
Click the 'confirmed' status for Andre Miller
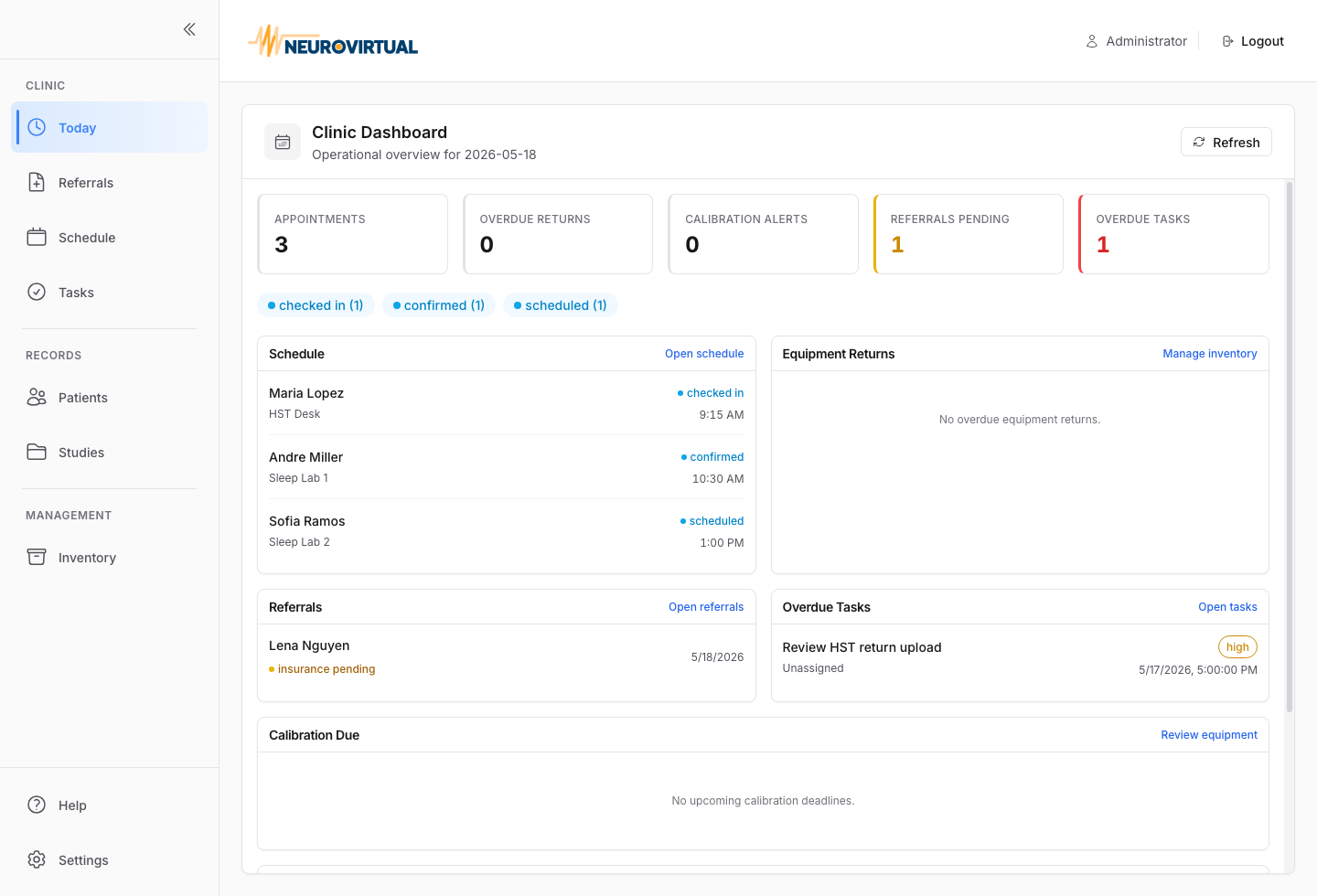(712, 457)
